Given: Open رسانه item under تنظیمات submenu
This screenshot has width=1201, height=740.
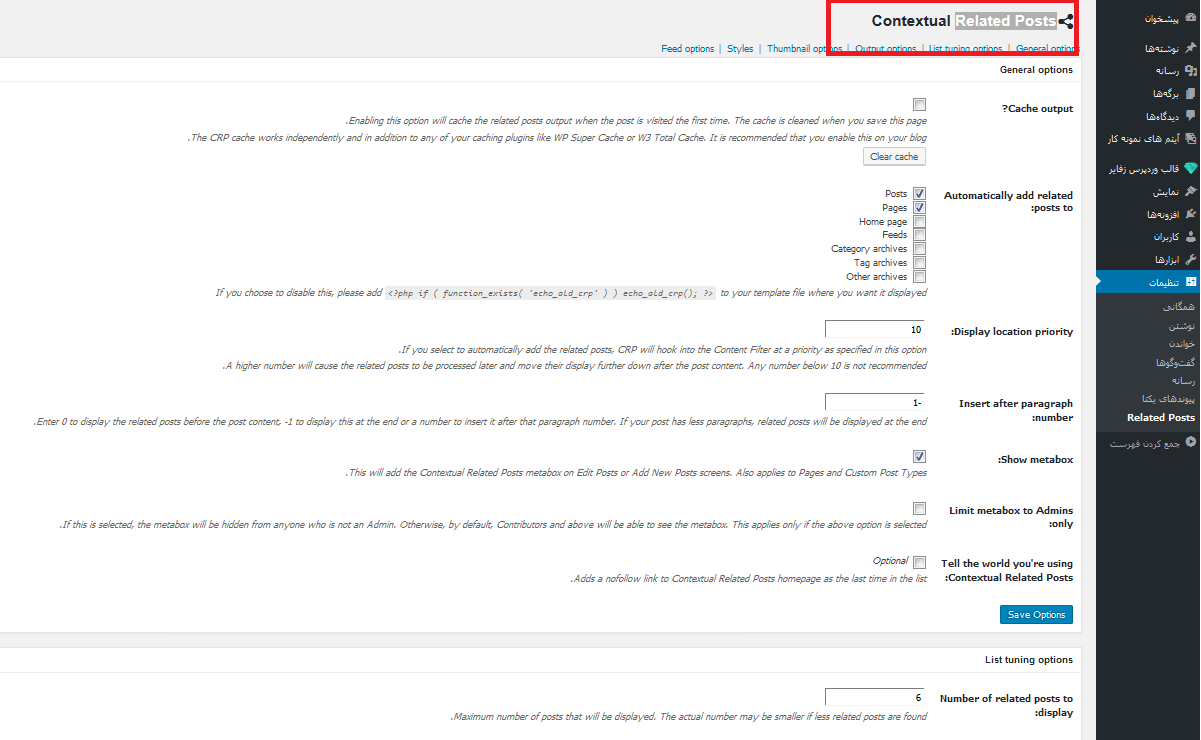Looking at the screenshot, I should pos(1182,381).
